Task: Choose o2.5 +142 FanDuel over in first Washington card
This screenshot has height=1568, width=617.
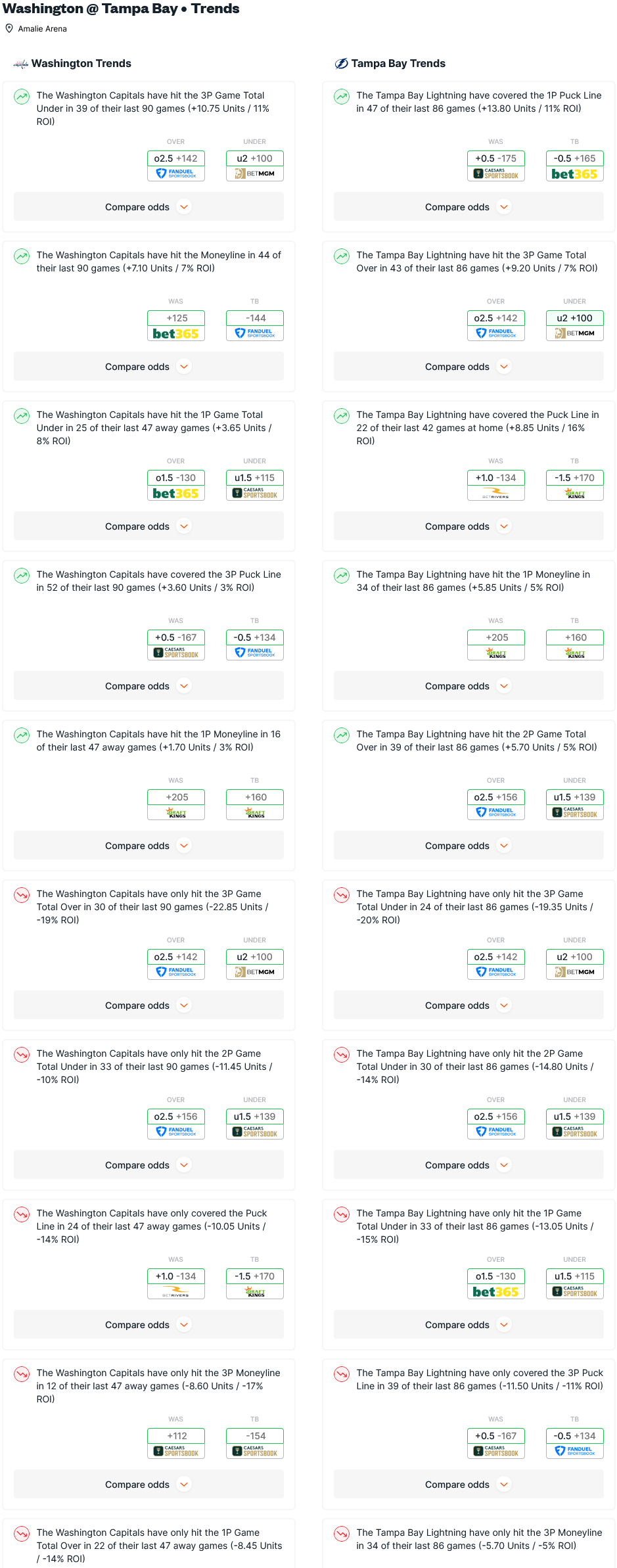Action: click(176, 166)
